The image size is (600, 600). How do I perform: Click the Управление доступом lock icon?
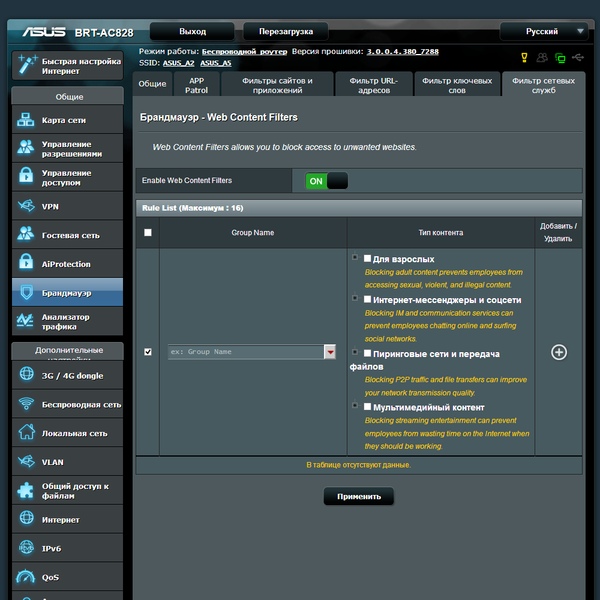[26, 176]
